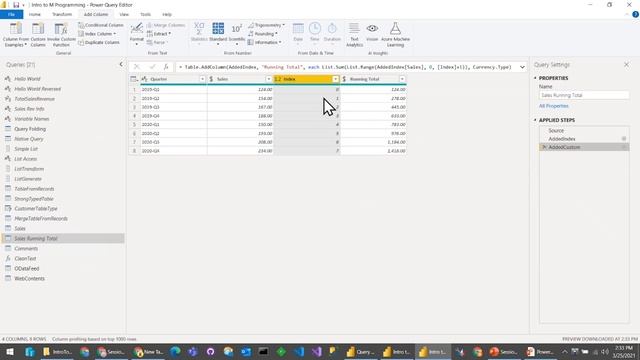Open Microsoft Edge from the taskbar
Viewport: 640px width, 360px height.
coord(176,351)
